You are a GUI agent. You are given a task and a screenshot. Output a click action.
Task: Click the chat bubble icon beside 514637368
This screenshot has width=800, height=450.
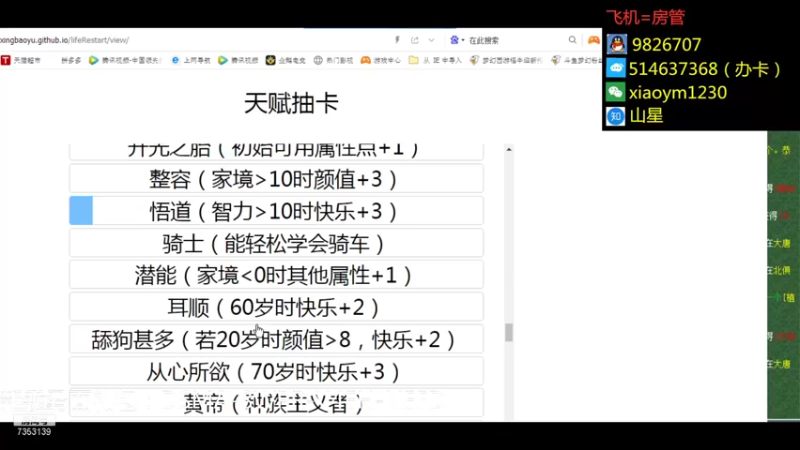click(x=616, y=68)
